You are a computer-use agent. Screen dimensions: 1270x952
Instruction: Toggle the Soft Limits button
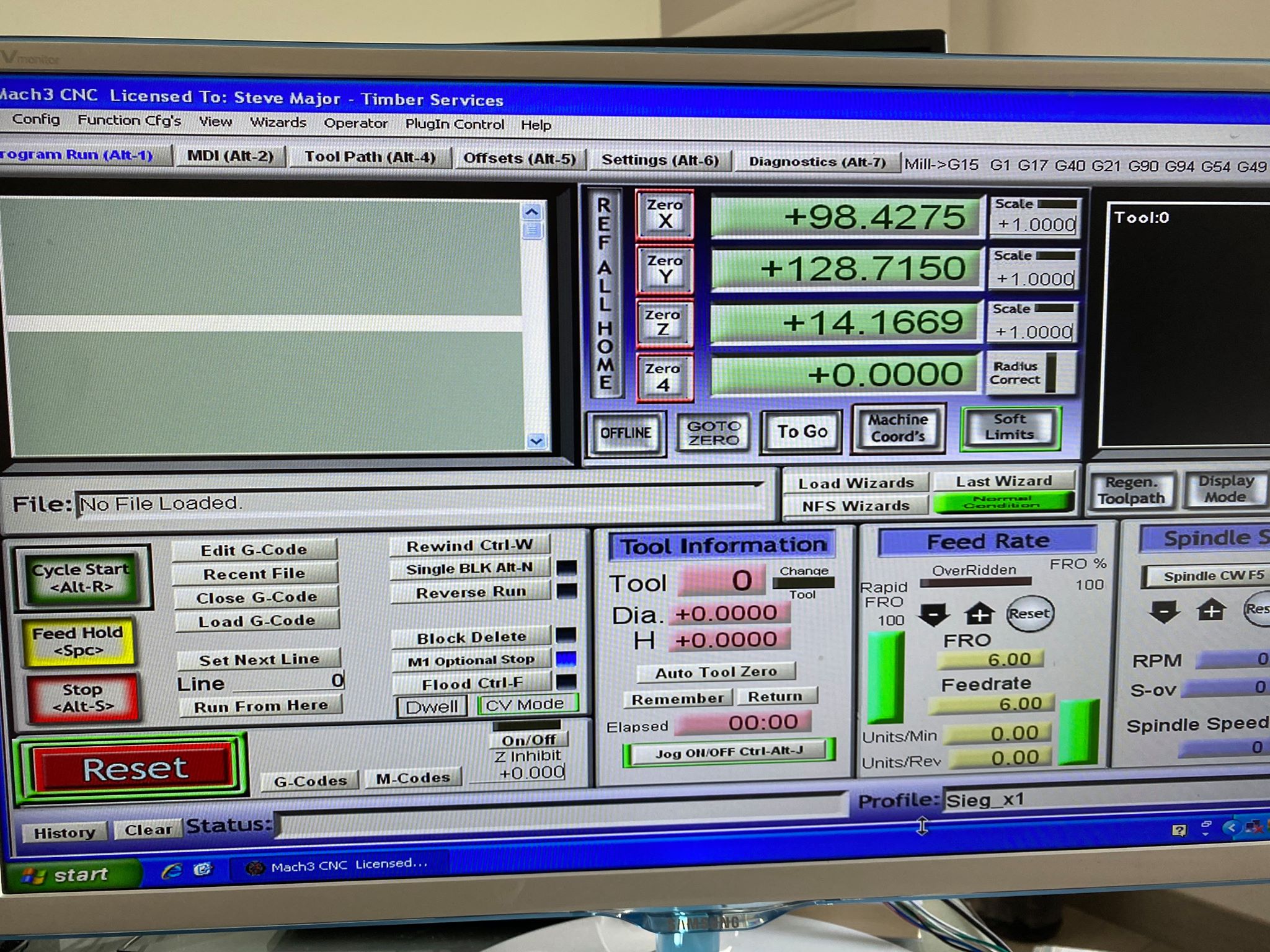[1010, 427]
